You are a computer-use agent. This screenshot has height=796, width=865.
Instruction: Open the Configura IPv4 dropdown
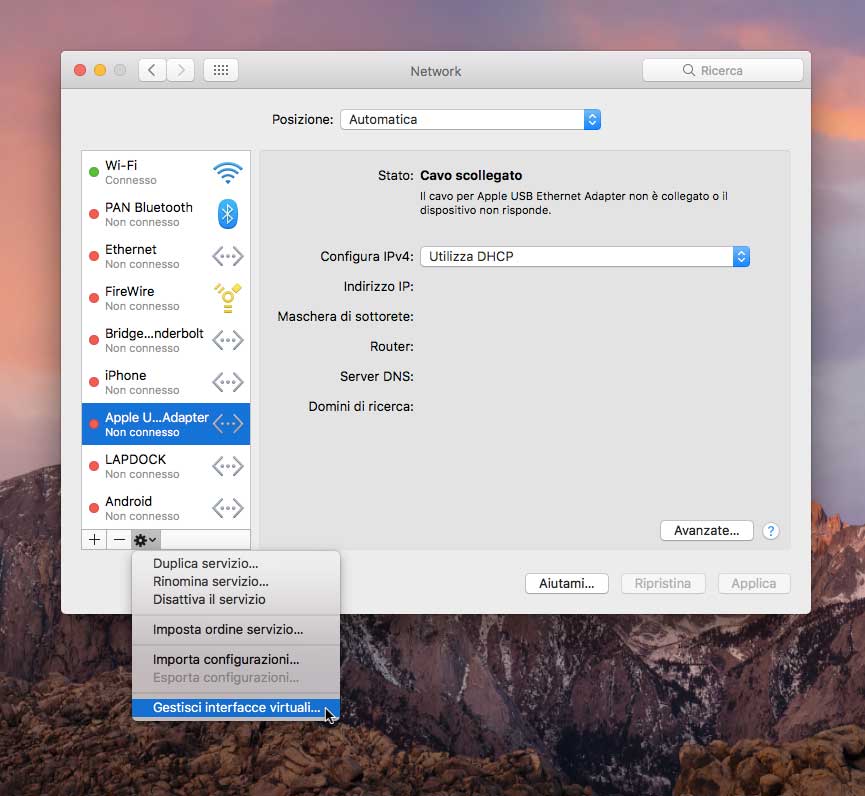click(585, 257)
